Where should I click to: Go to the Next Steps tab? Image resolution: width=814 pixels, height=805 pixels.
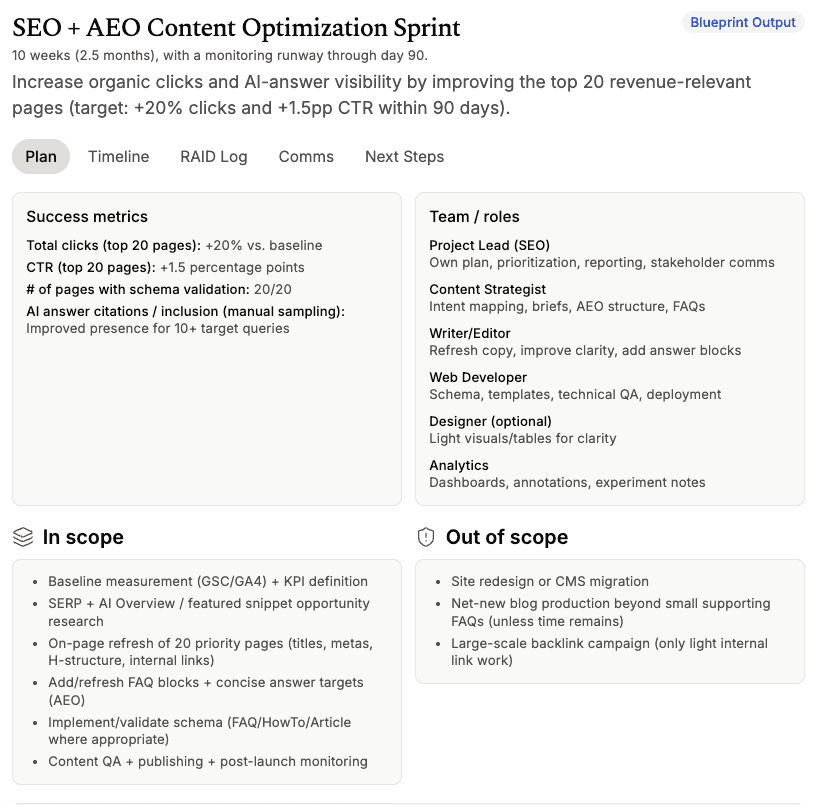[x=404, y=156]
